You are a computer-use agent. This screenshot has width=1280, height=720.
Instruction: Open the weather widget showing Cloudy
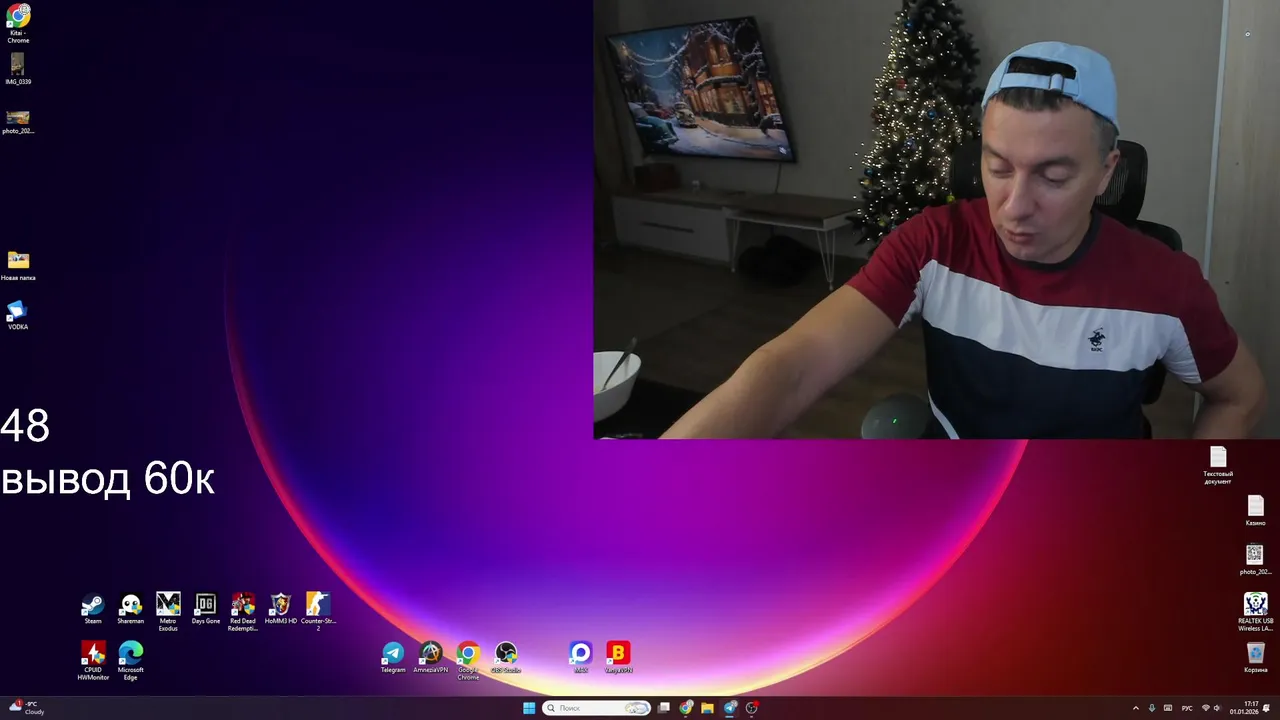pyautogui.click(x=27, y=708)
